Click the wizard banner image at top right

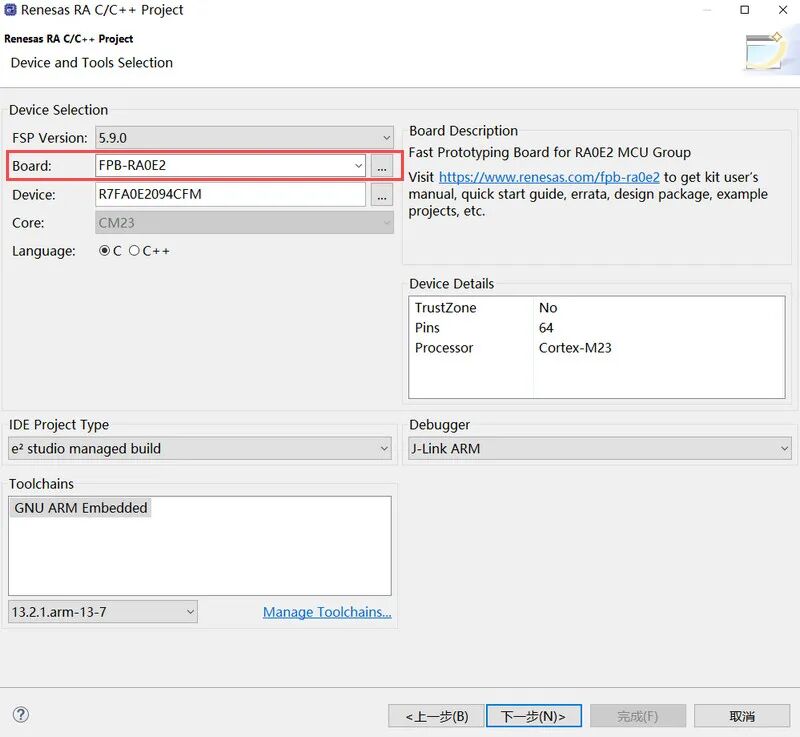pos(764,51)
